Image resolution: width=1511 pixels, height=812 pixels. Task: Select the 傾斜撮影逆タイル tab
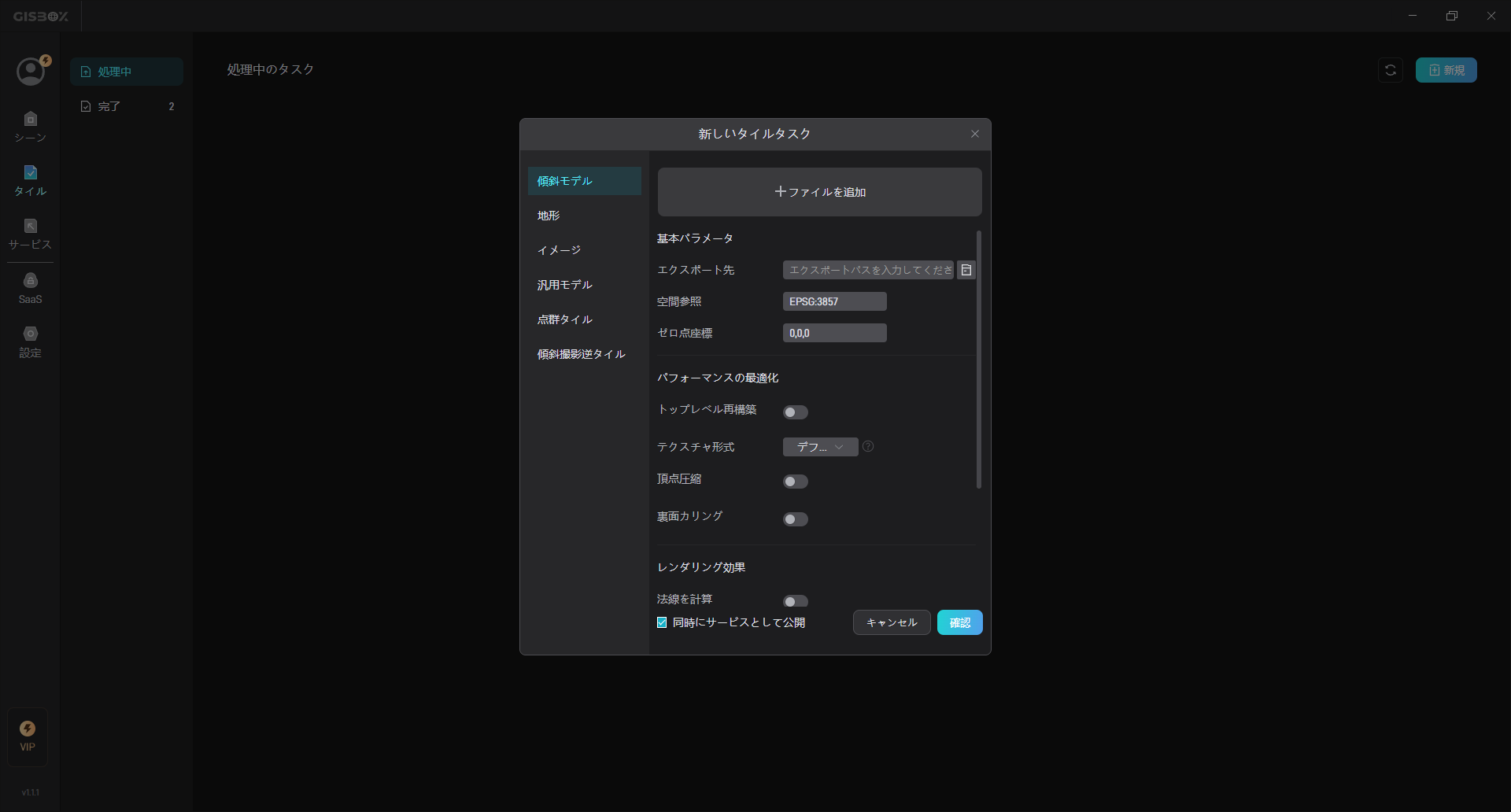(585, 354)
